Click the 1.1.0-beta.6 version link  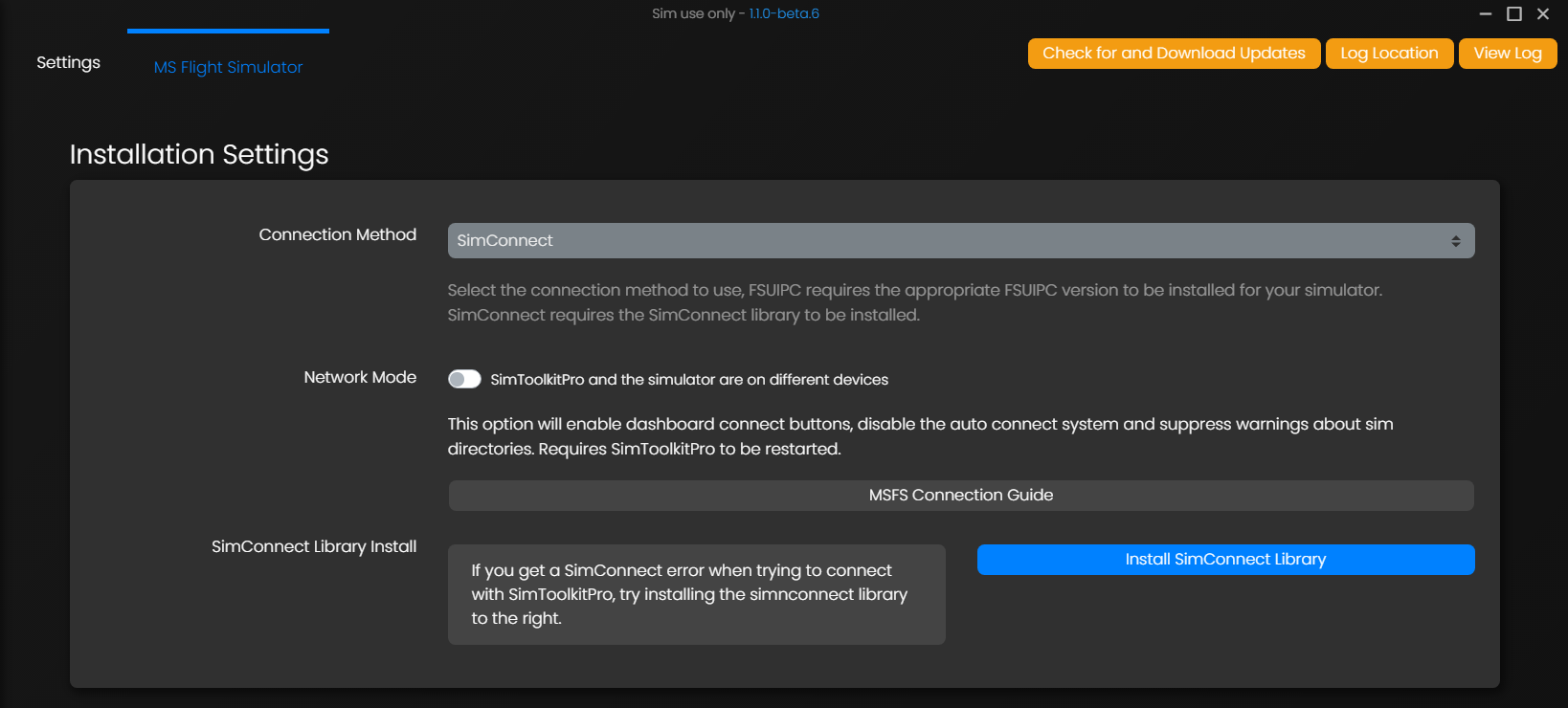pyautogui.click(x=784, y=13)
